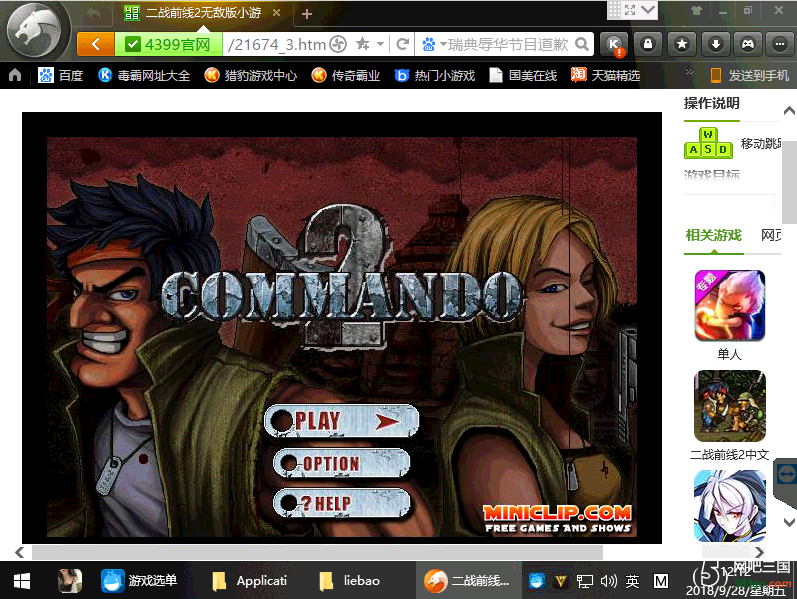797x599 pixels.
Task: Open the 百度 bookmark
Action: [60, 75]
